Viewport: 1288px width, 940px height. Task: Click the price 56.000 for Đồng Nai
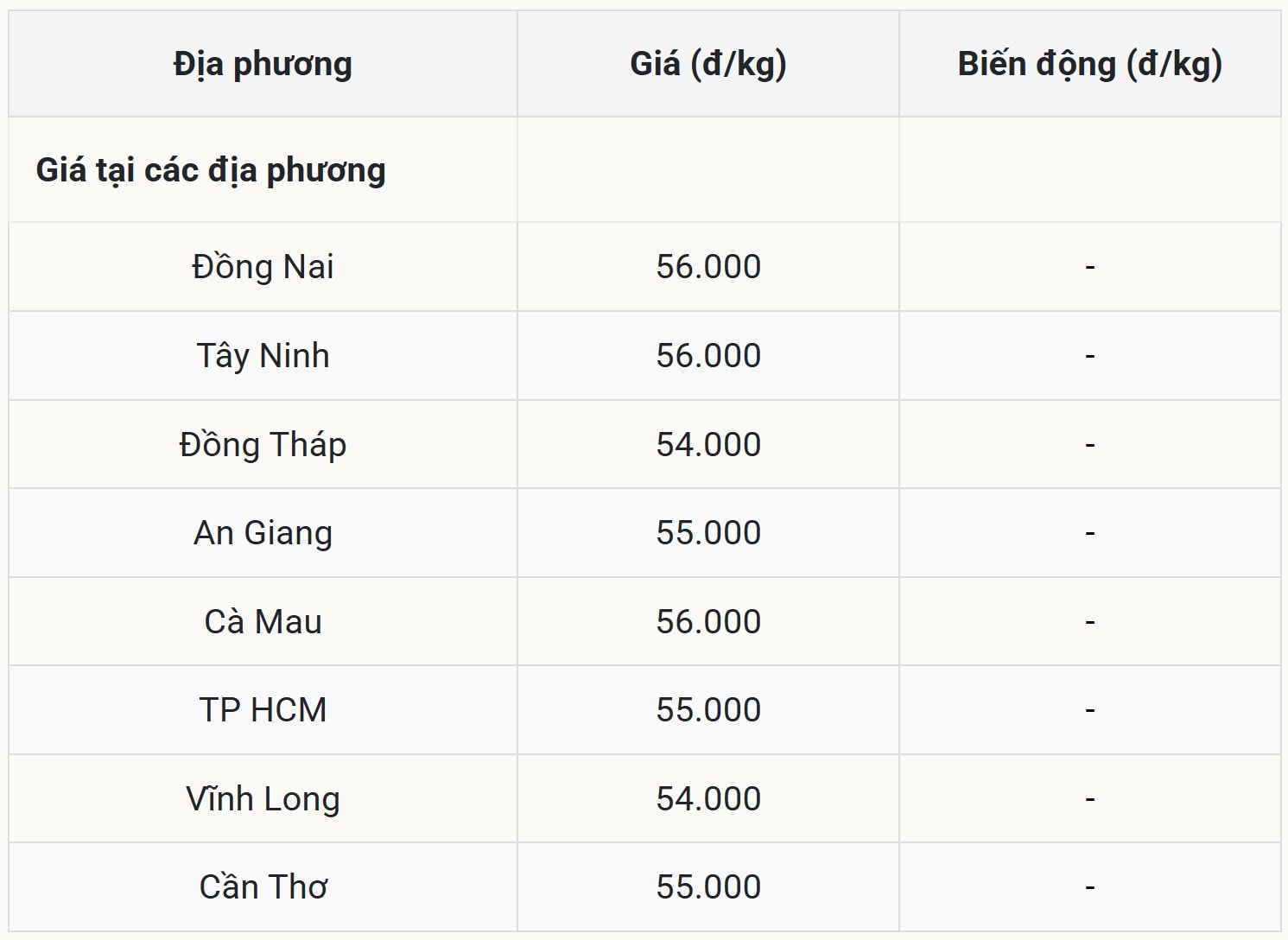[x=708, y=267]
